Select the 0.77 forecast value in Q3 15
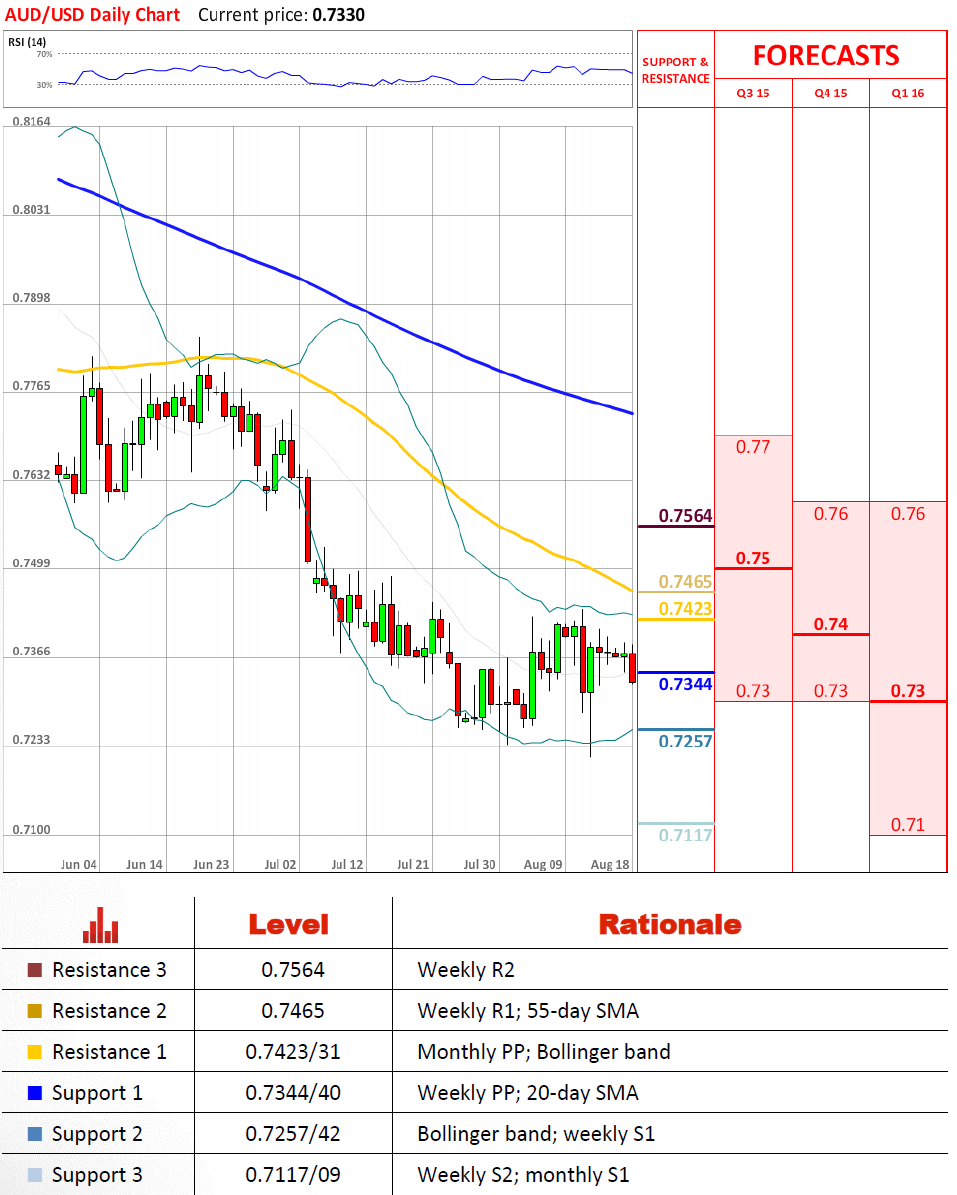 [753, 447]
